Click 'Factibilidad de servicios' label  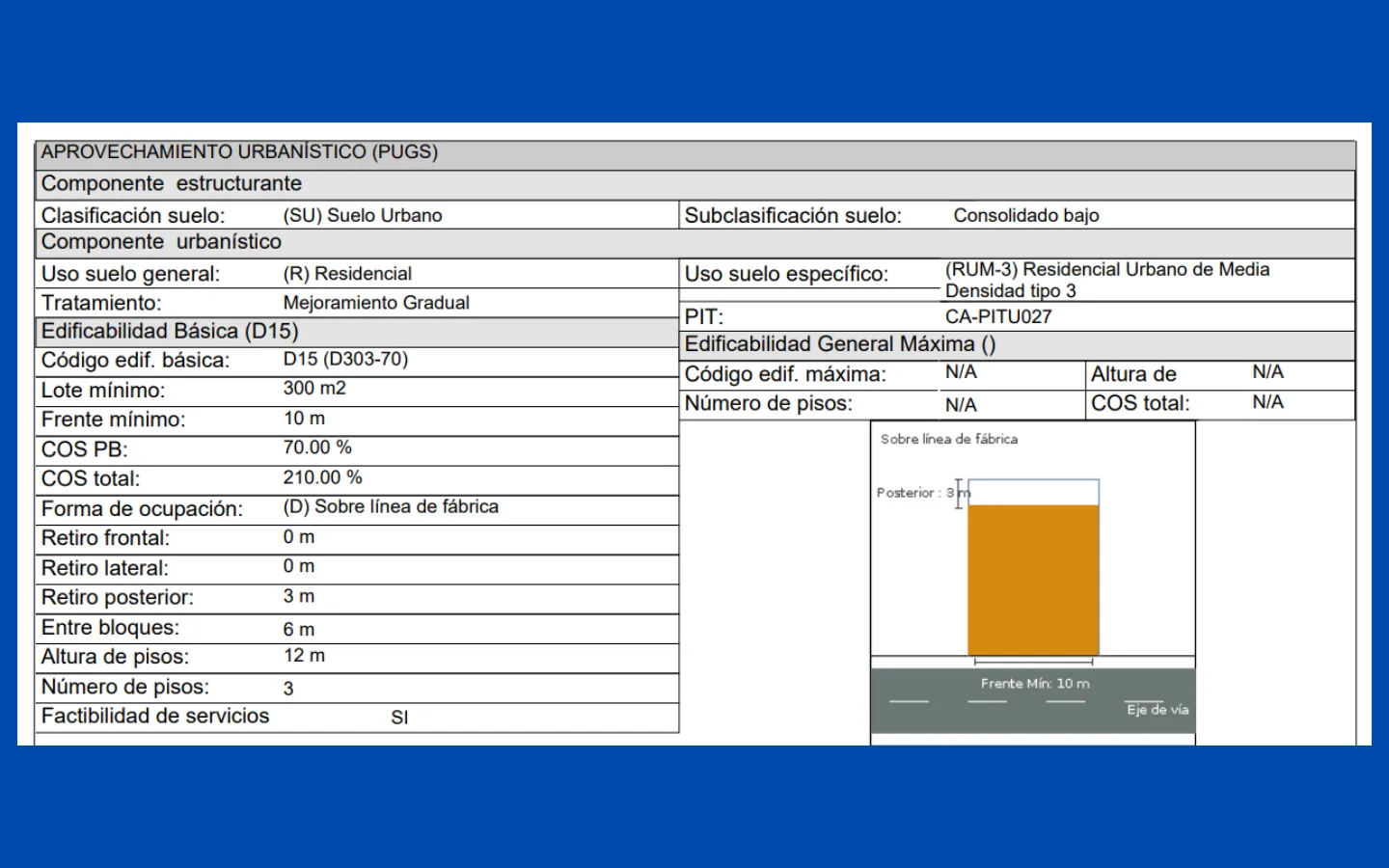point(155,716)
